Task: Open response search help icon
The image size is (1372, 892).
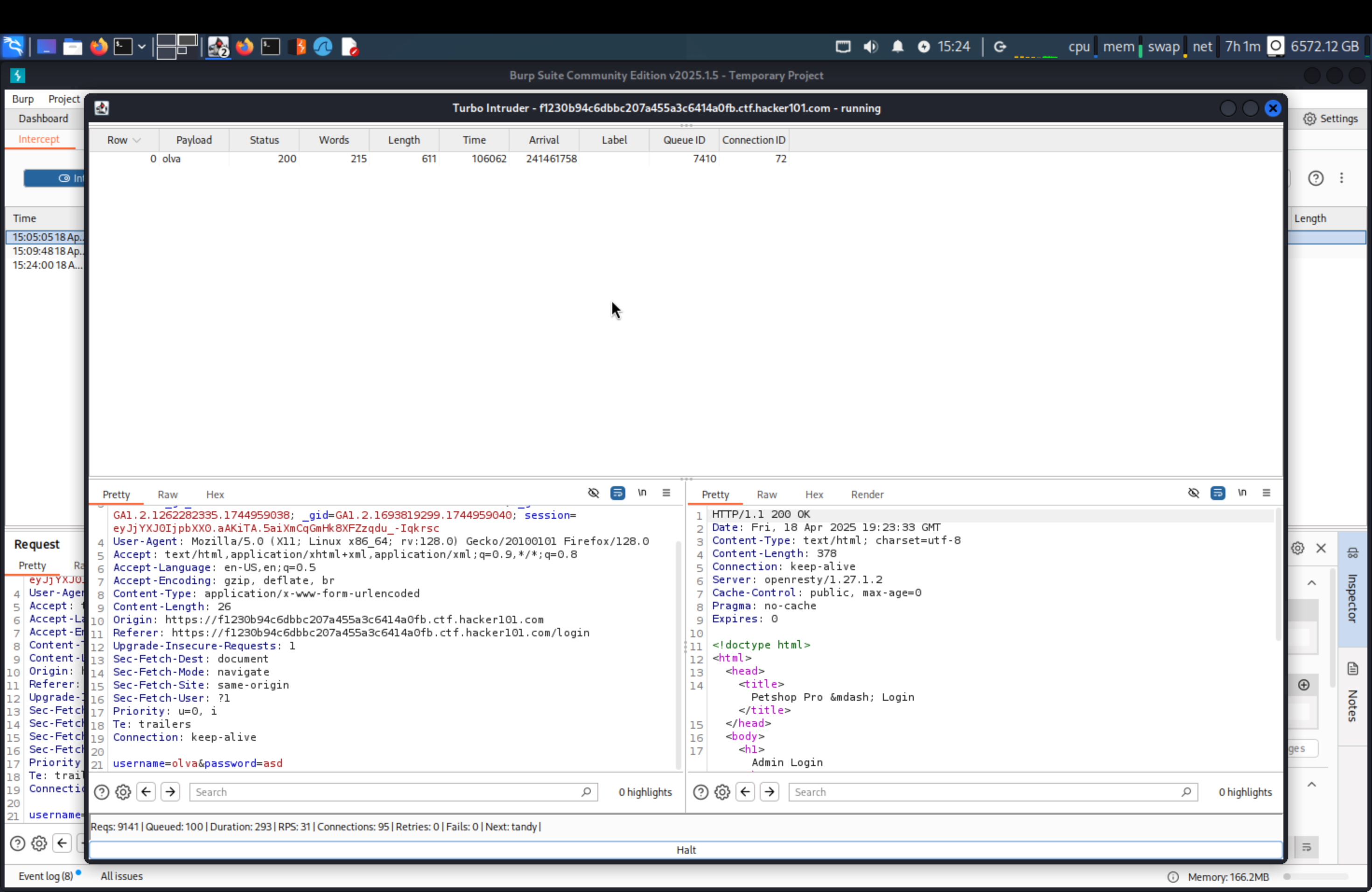Action: tap(700, 792)
